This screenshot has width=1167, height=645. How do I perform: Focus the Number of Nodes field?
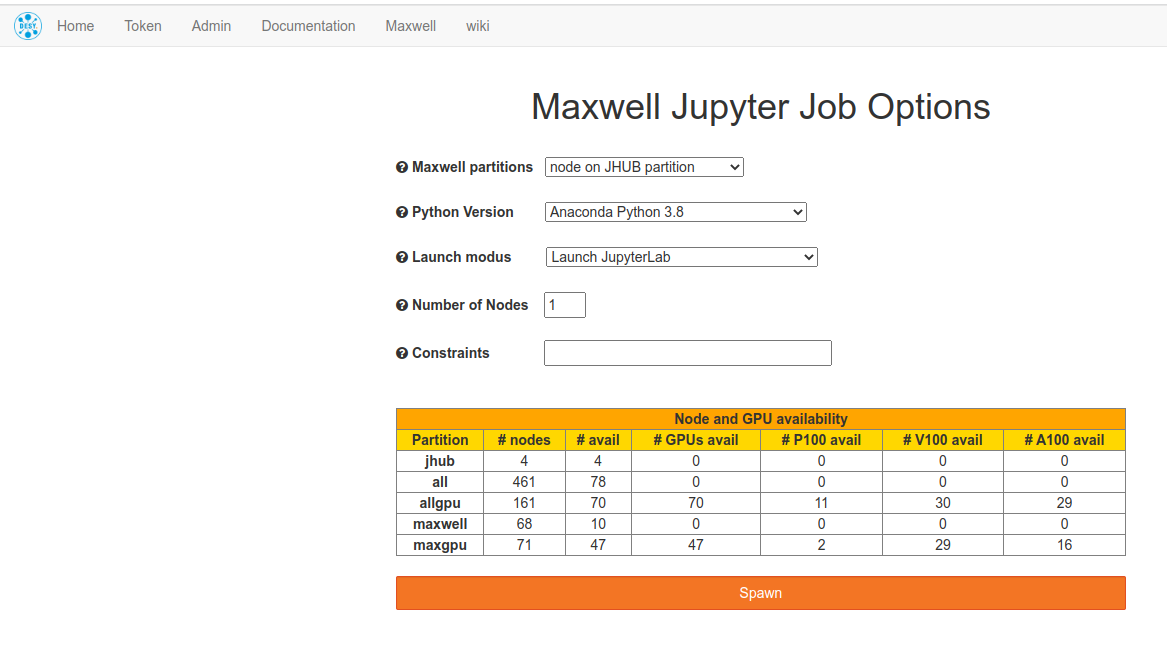tap(565, 305)
